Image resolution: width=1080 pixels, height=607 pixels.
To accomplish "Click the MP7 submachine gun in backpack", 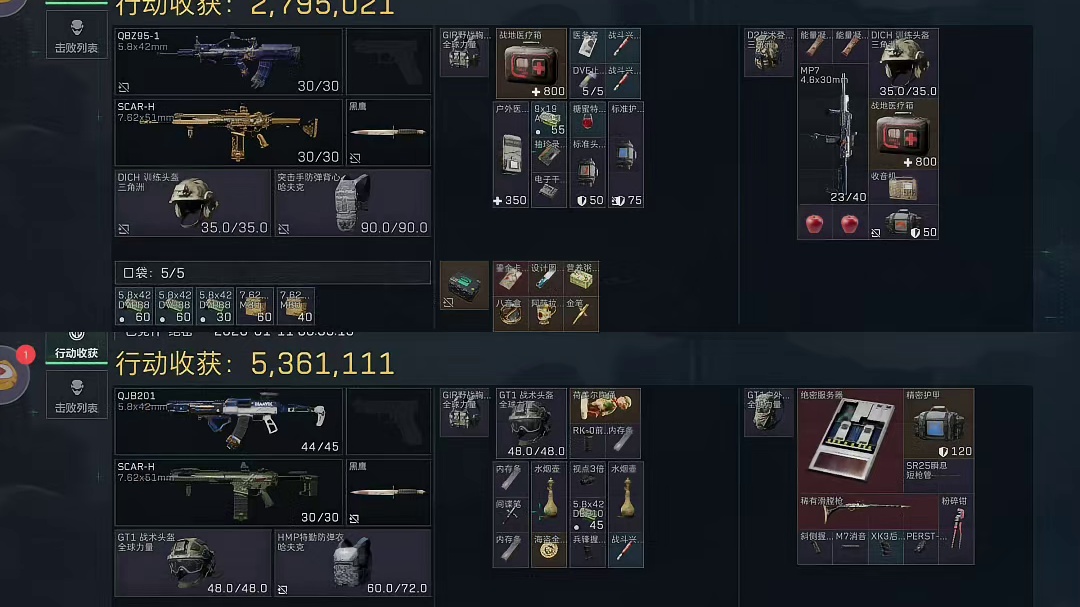I will pos(833,134).
